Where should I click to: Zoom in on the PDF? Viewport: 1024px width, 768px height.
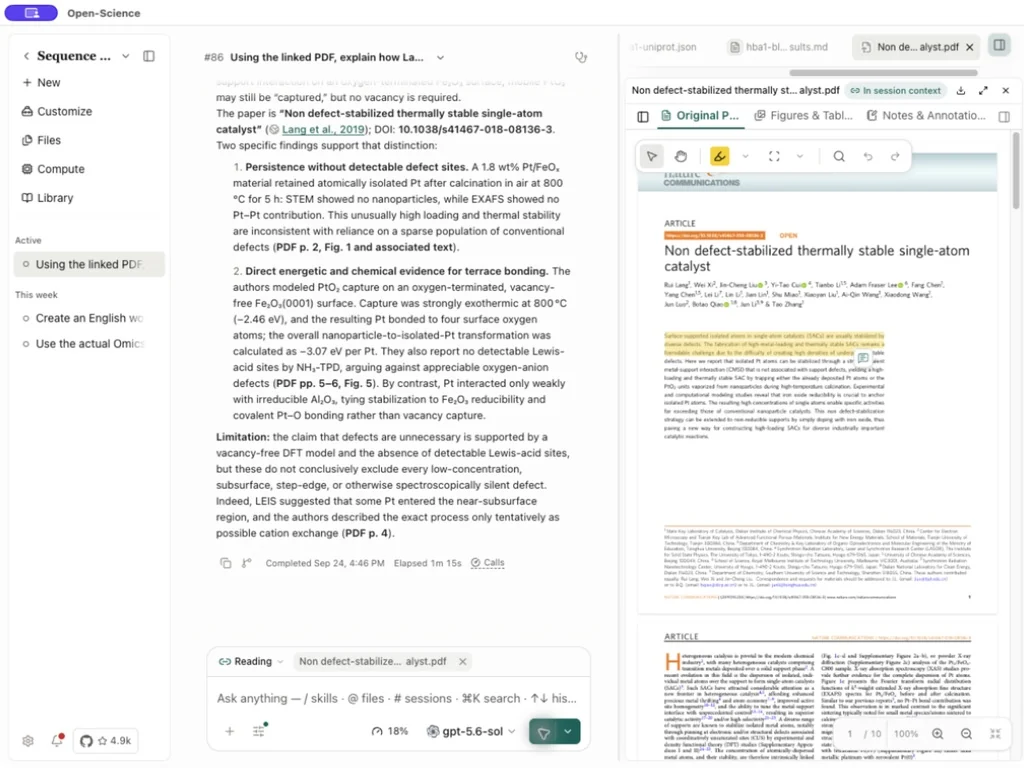937,734
